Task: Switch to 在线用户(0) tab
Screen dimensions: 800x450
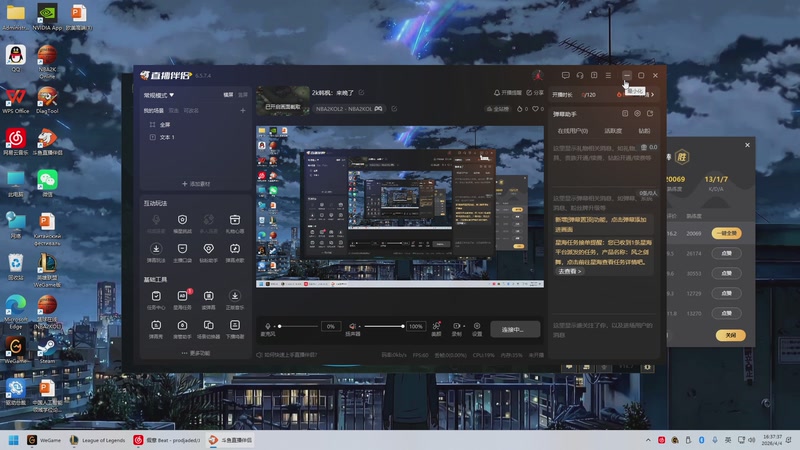Action: tap(572, 131)
